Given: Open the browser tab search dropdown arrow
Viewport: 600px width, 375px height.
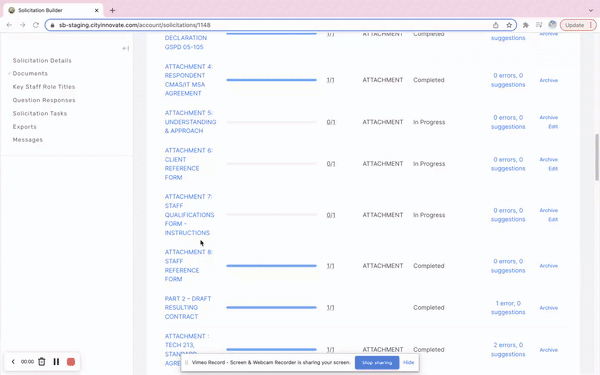Looking at the screenshot, I should click(x=591, y=10).
